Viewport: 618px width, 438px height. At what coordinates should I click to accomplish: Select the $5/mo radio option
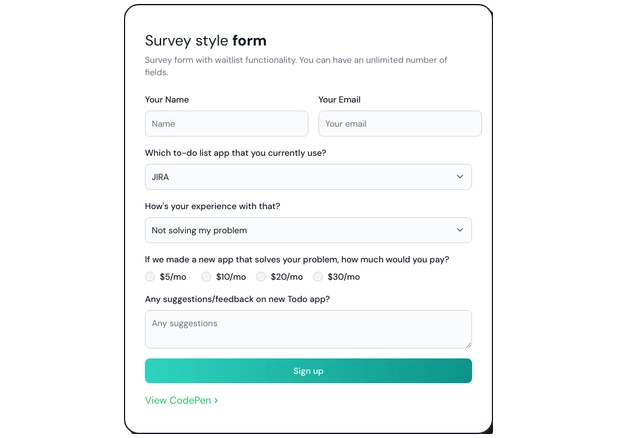point(150,277)
